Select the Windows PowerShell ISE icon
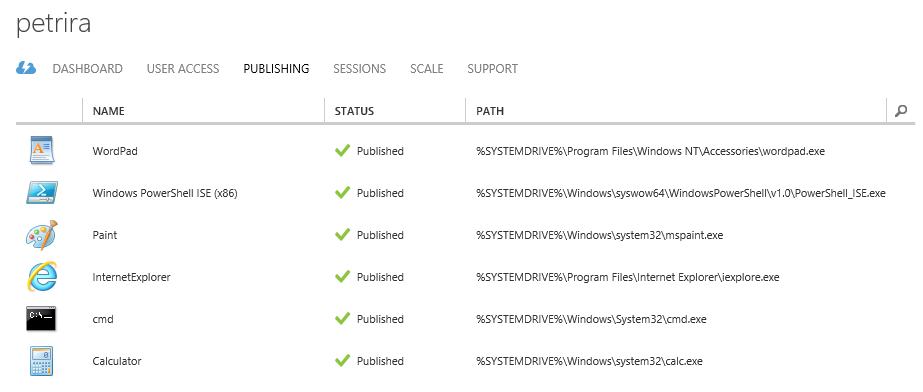Screen dimensions: 923x392 [x=42, y=192]
